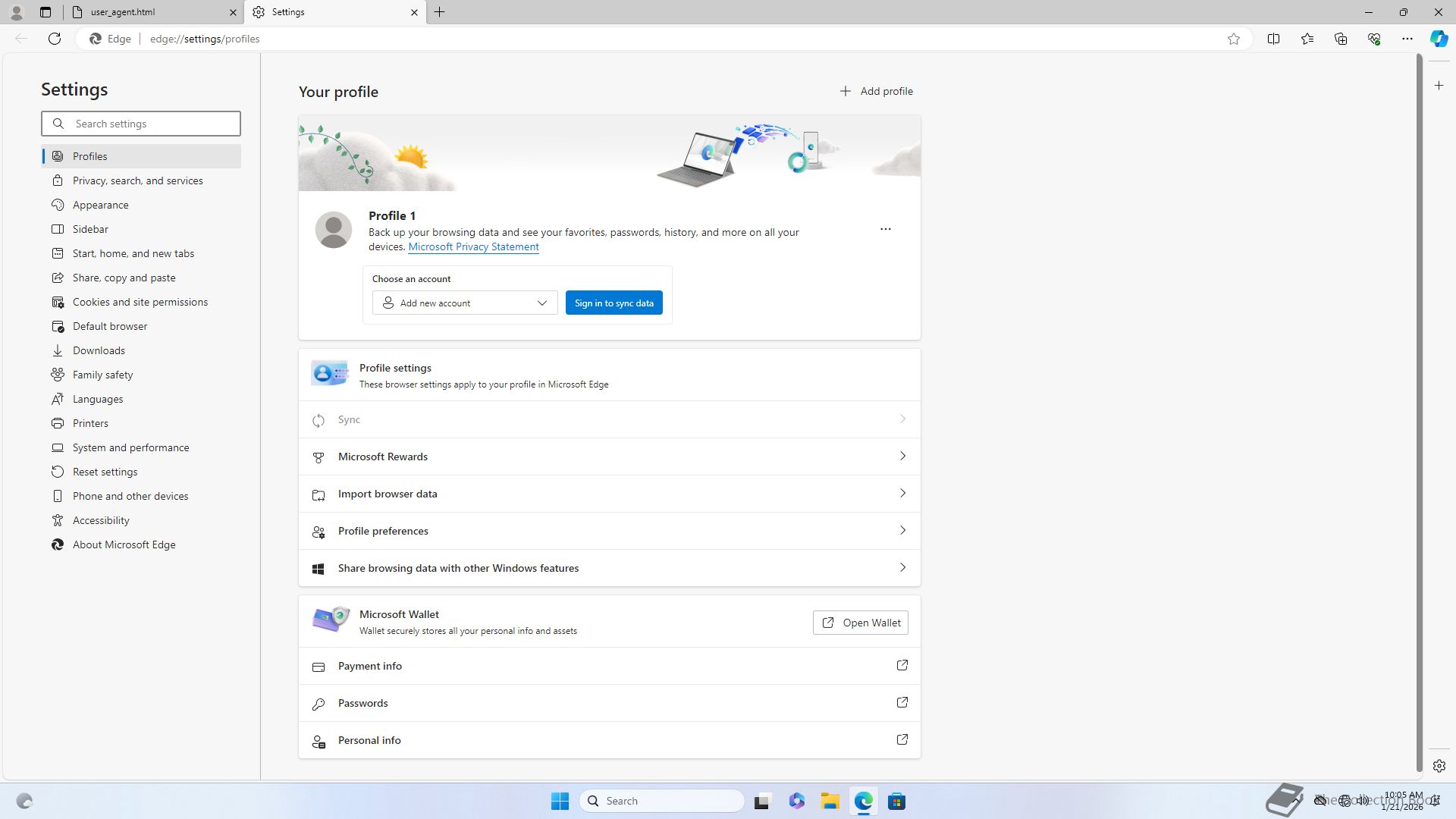Switch to the user_agent.html tab
Screen dimensions: 1456x819
tap(152, 12)
